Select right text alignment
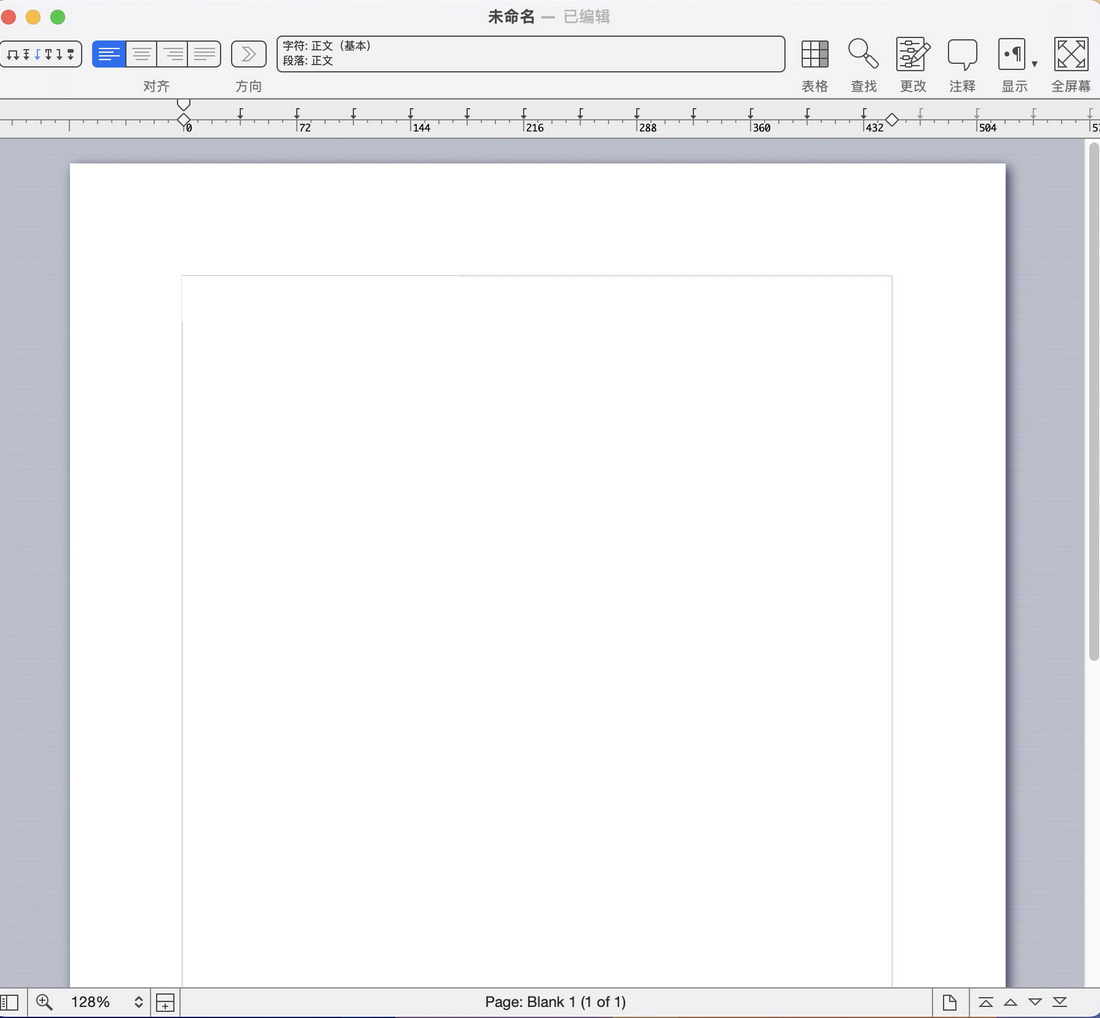The height and width of the screenshot is (1018, 1100). 173,54
